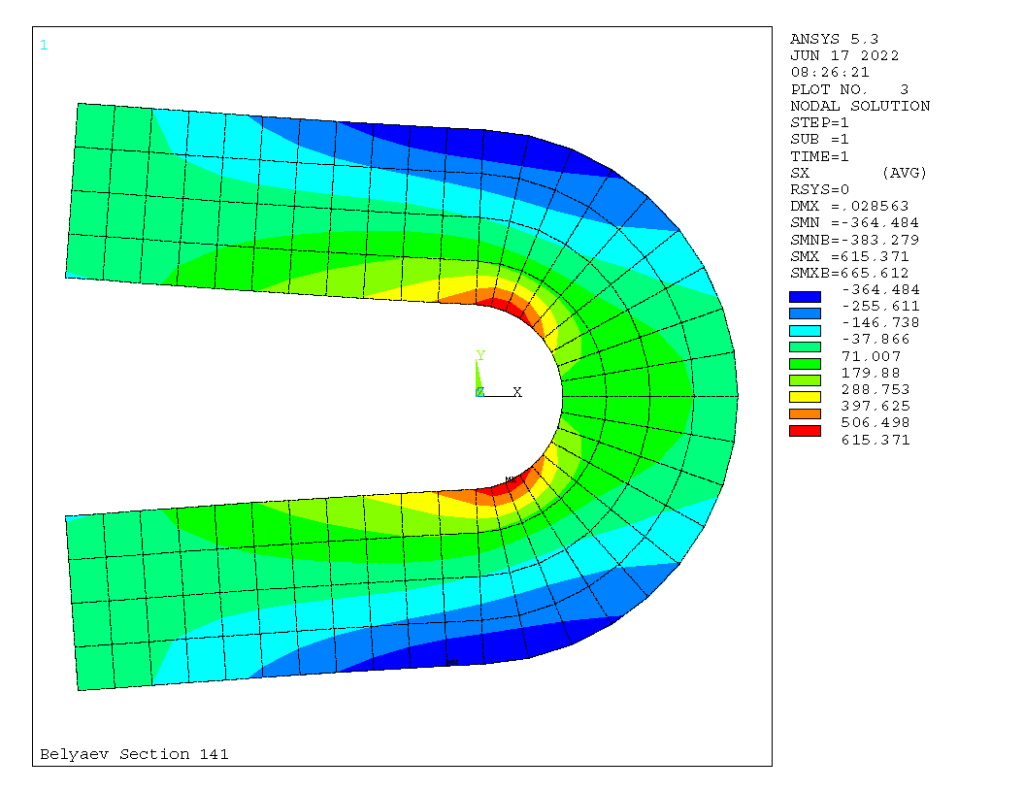The width and height of the screenshot is (1024, 791).
Task: Click the coordinate triad at the origin
Action: [x=480, y=391]
